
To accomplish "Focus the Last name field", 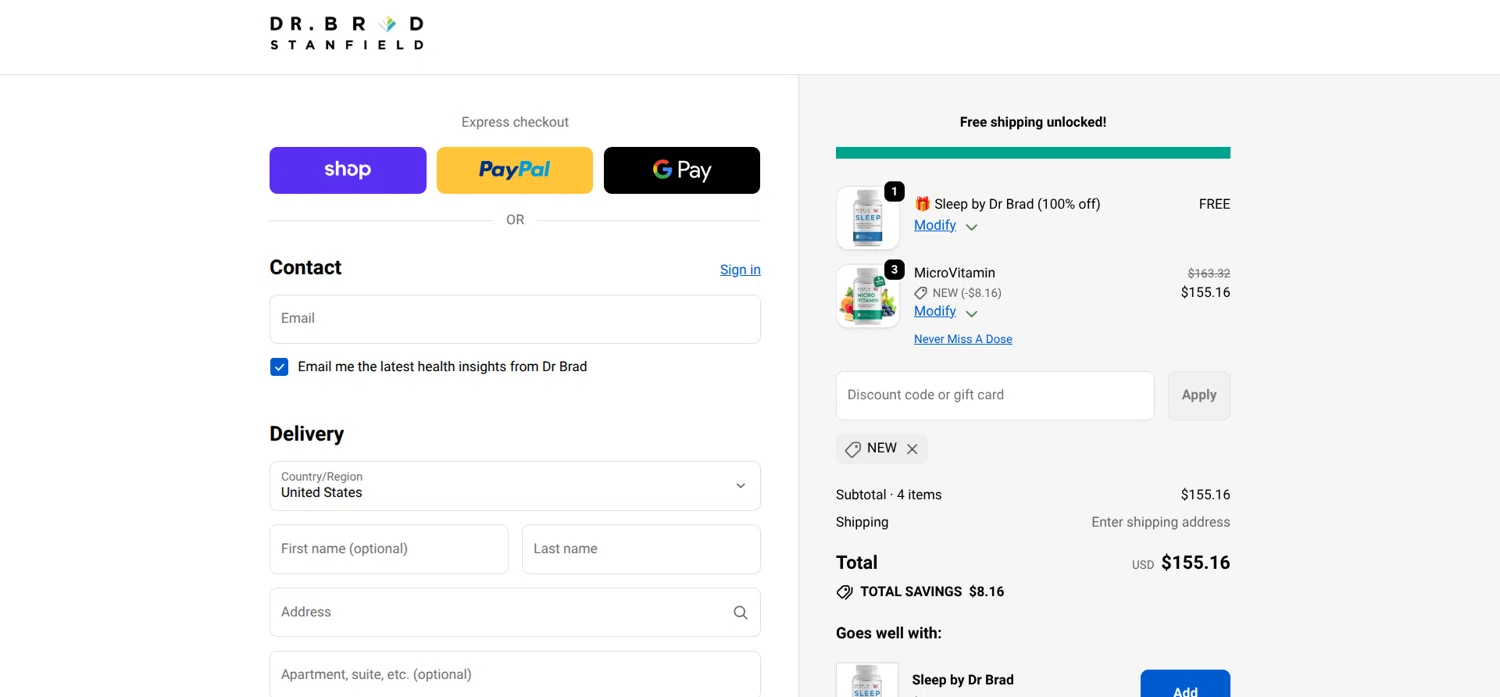I will tap(641, 549).
